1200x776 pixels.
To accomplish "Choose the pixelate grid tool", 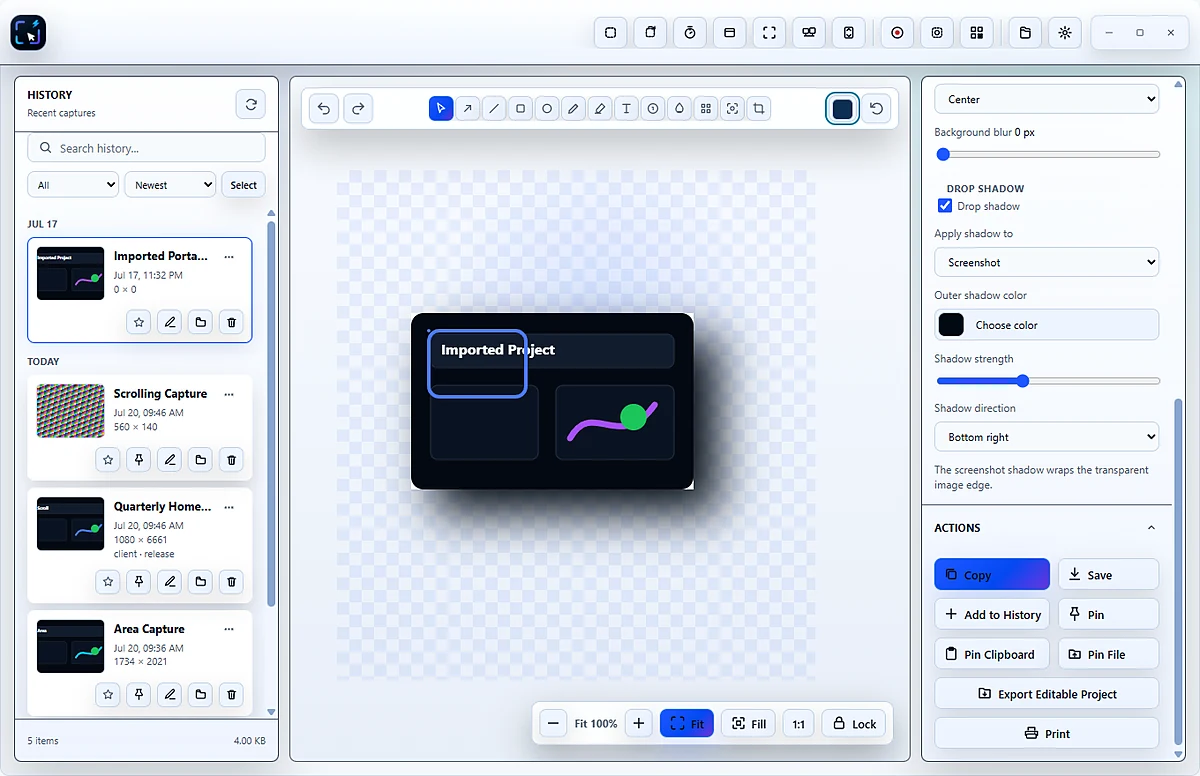I will click(706, 108).
